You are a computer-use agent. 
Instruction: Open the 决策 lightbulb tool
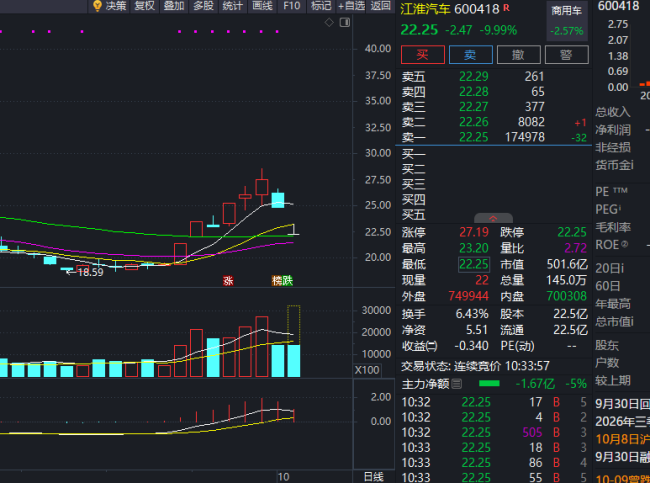tap(109, 6)
